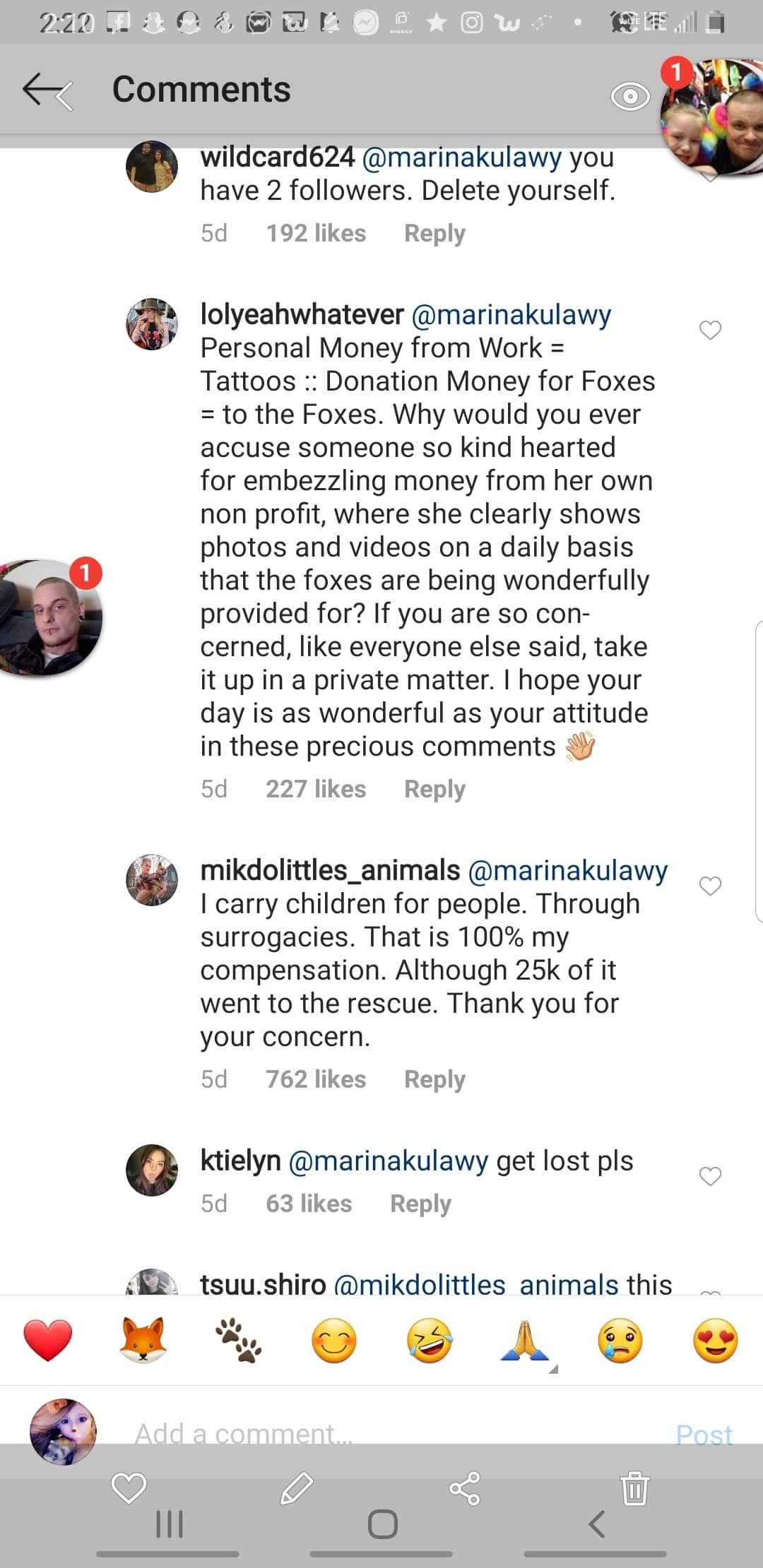Viewport: 763px width, 1568px height.
Task: Insert the heart eyes emoji
Action: pos(715,1341)
